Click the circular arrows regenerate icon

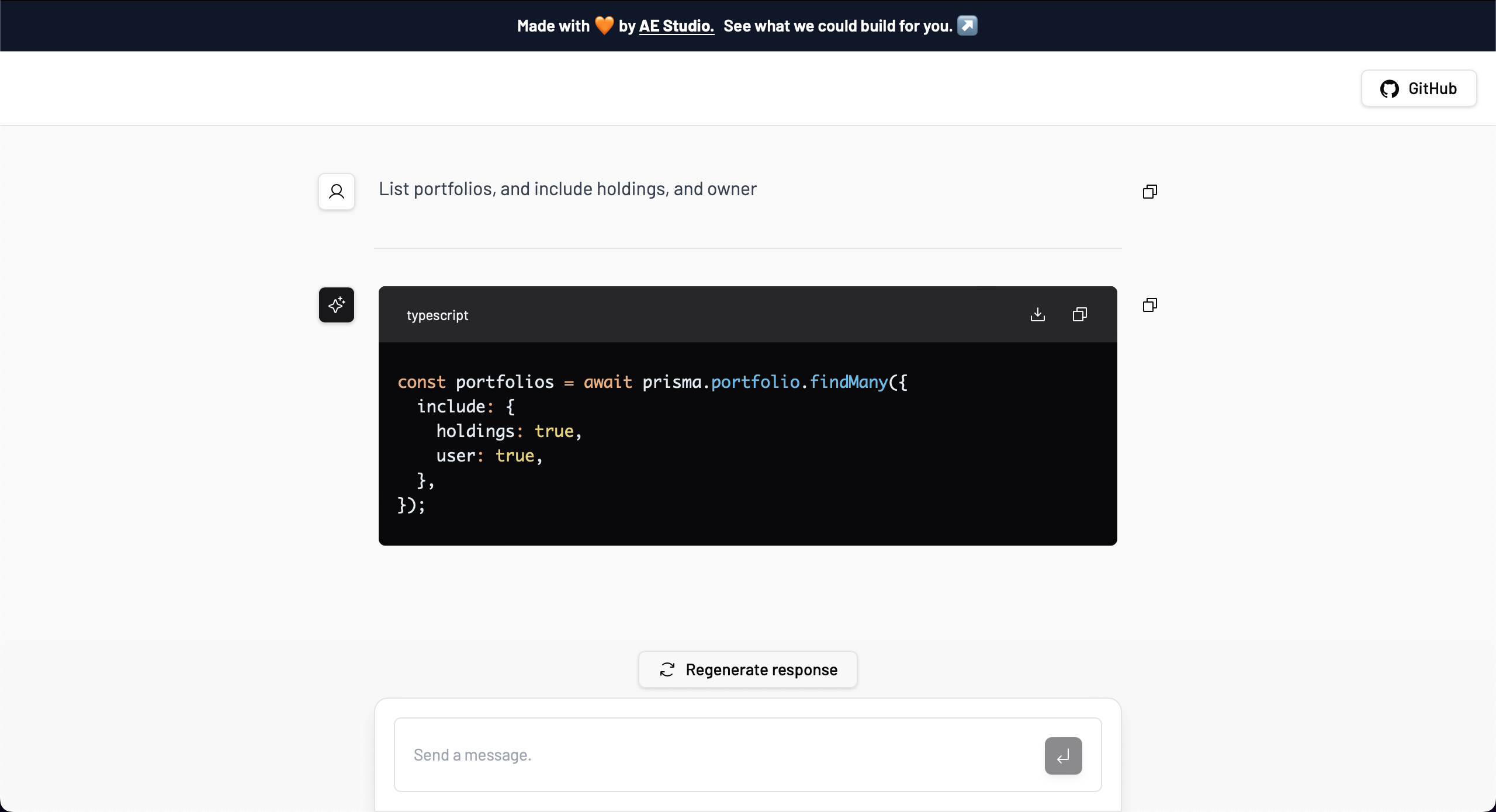(667, 669)
